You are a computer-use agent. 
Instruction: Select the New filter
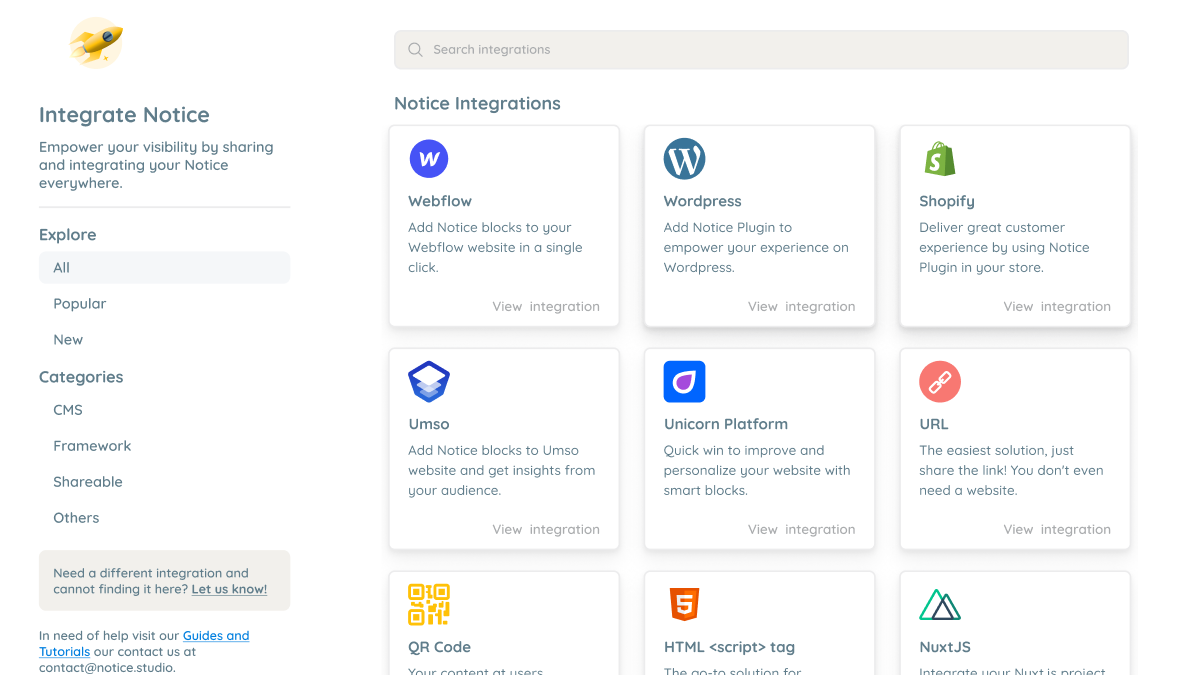pyautogui.click(x=164, y=340)
